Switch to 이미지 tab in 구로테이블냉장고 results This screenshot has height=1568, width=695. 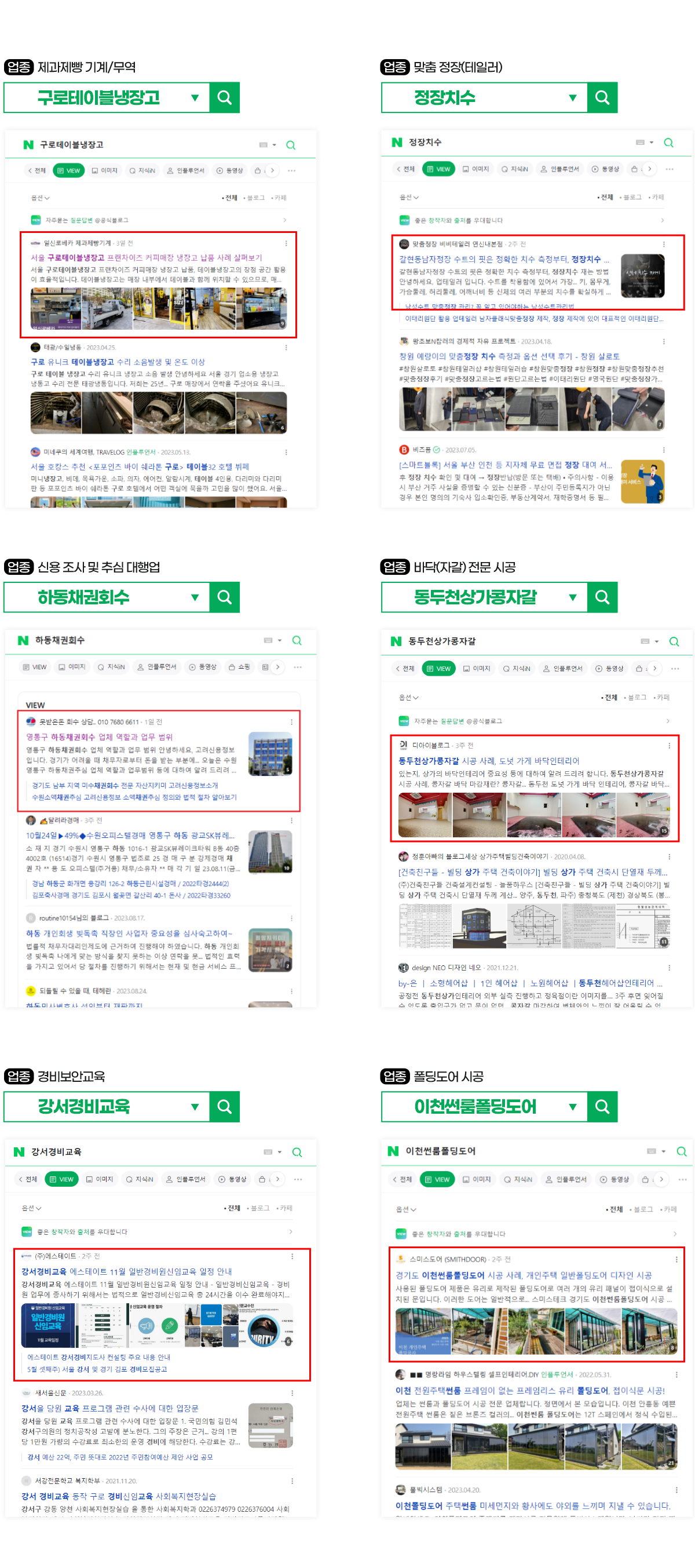(105, 170)
